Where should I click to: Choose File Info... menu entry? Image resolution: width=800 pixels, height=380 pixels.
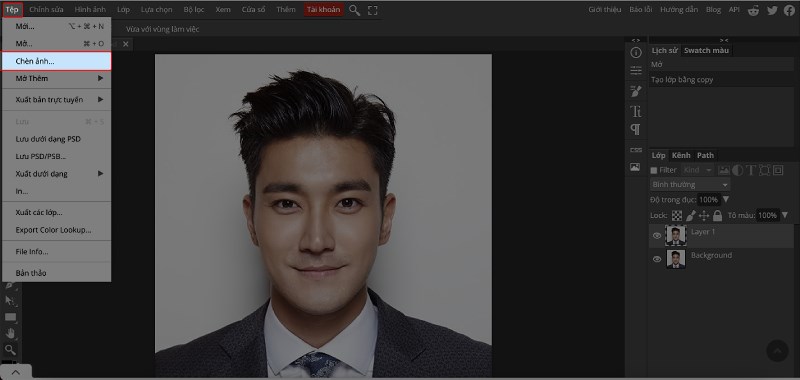coord(57,251)
